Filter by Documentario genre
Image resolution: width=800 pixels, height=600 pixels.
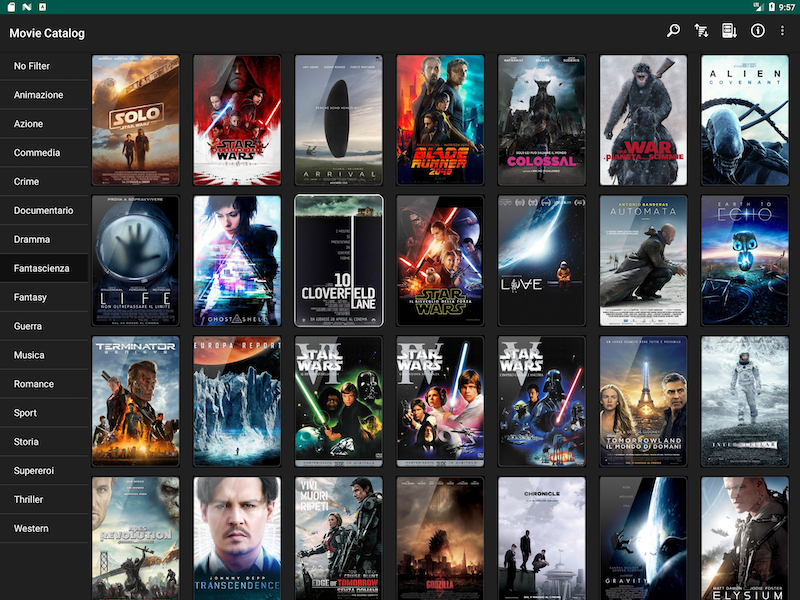pyautogui.click(x=44, y=211)
